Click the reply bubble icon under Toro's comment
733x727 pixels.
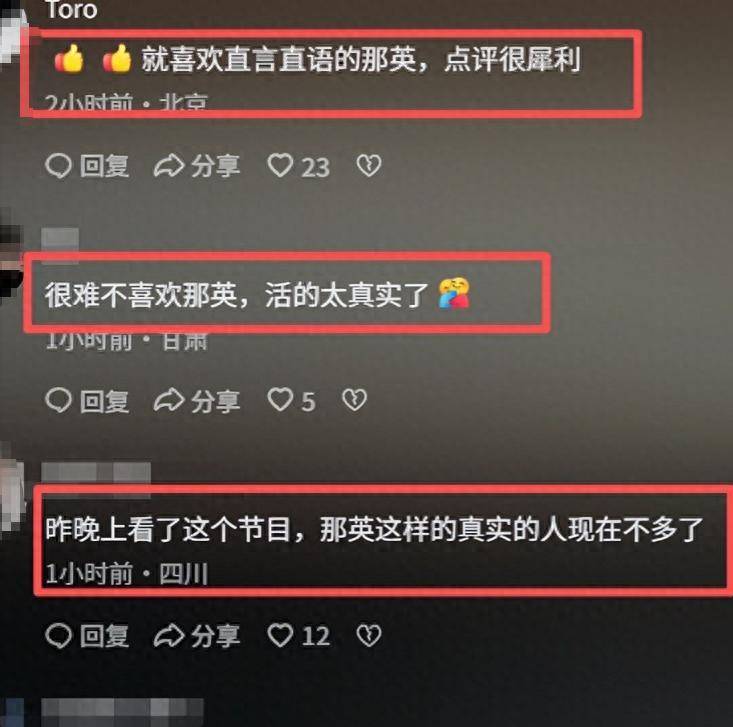(58, 166)
